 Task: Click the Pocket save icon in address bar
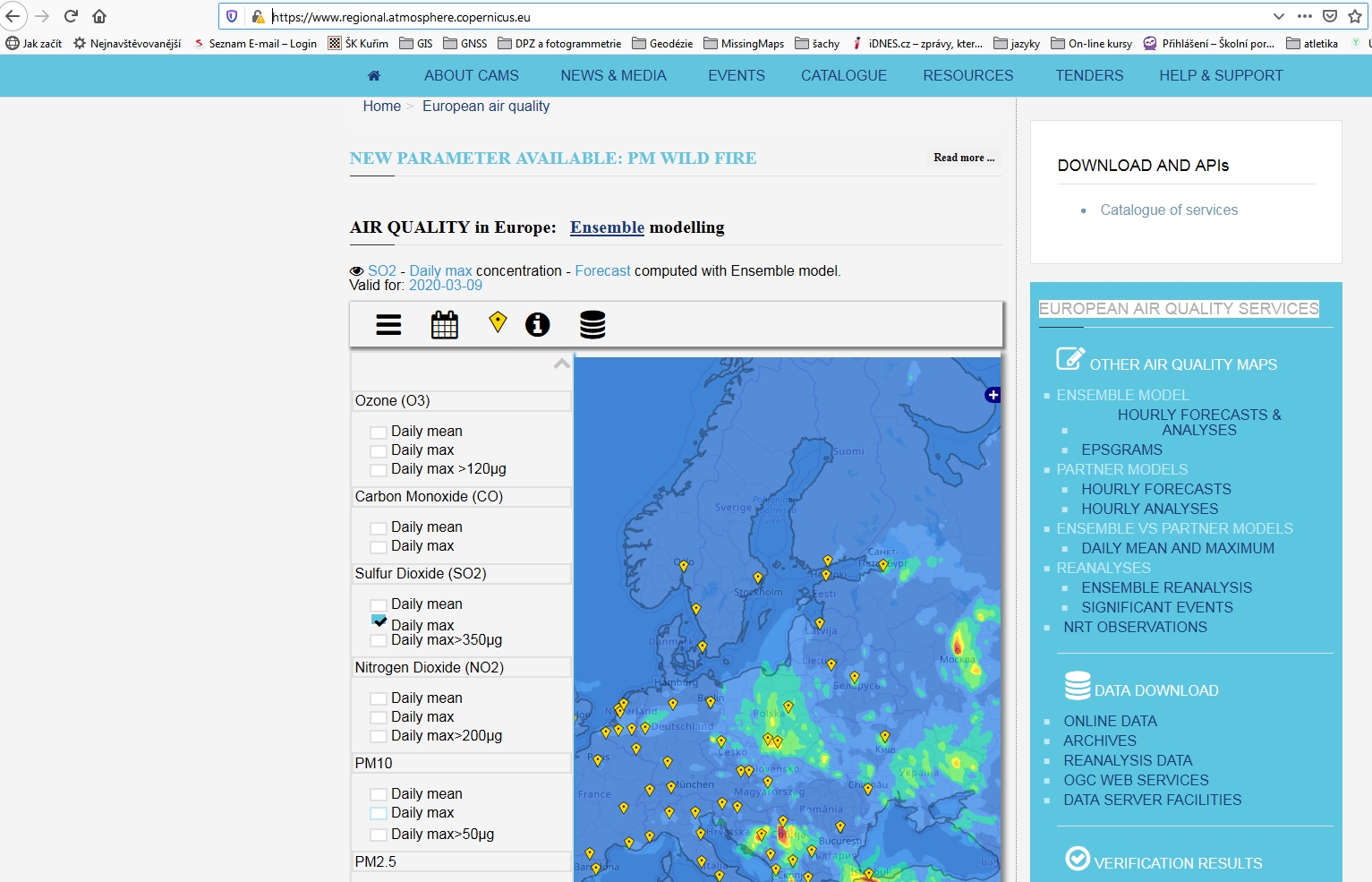pyautogui.click(x=1330, y=16)
